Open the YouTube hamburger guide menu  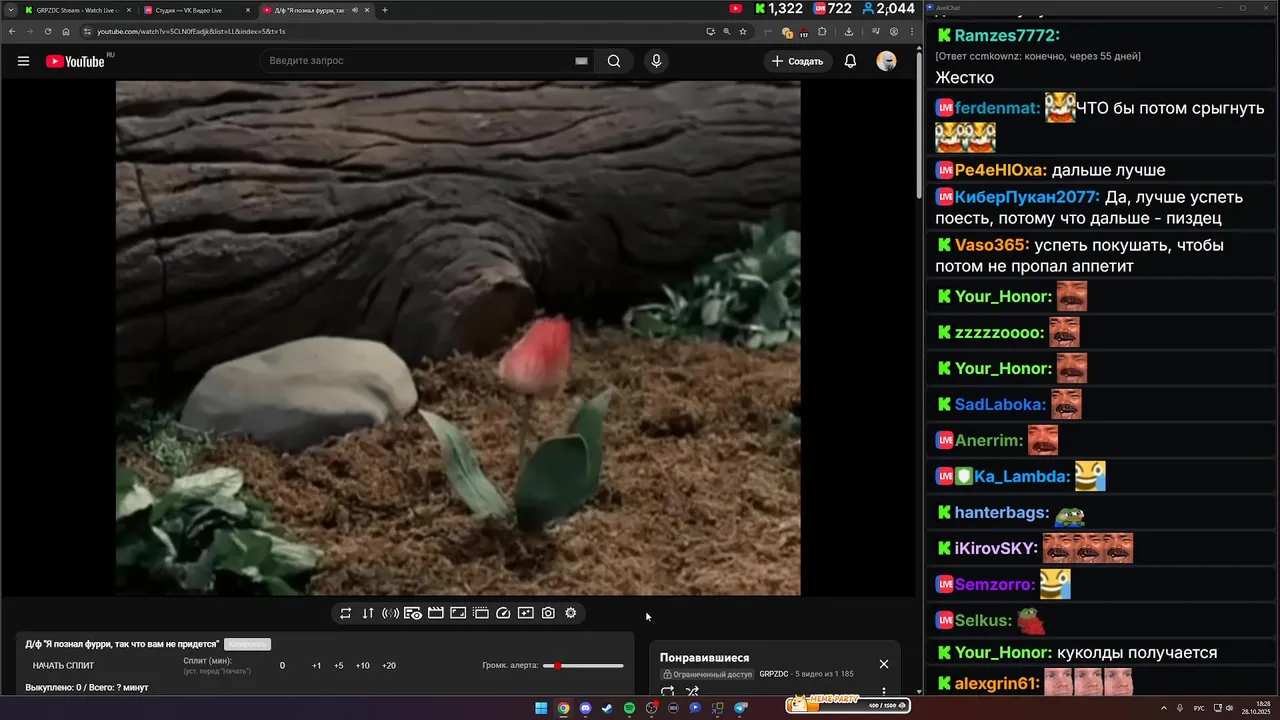23,61
